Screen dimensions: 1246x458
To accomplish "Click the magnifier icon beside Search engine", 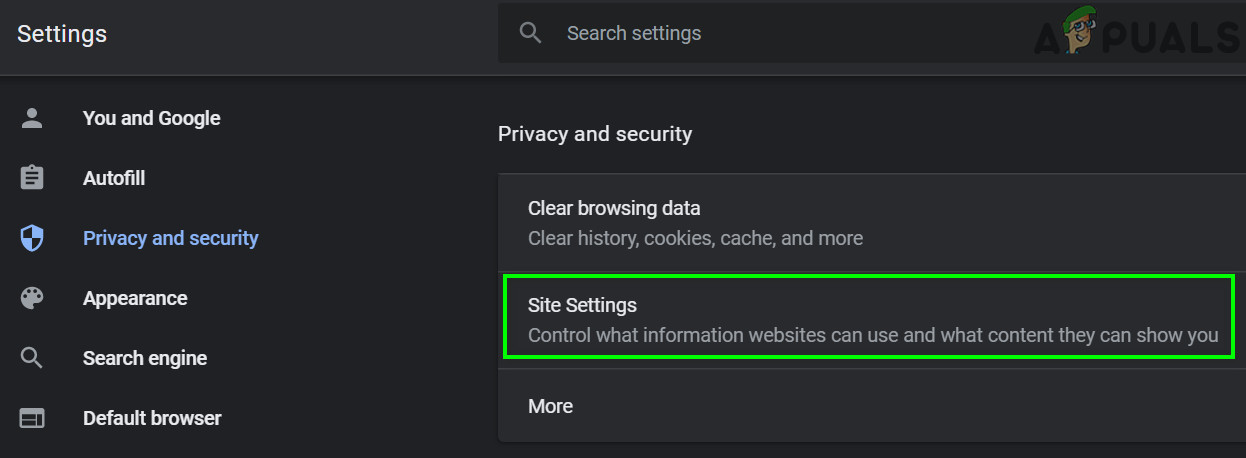I will [x=32, y=358].
